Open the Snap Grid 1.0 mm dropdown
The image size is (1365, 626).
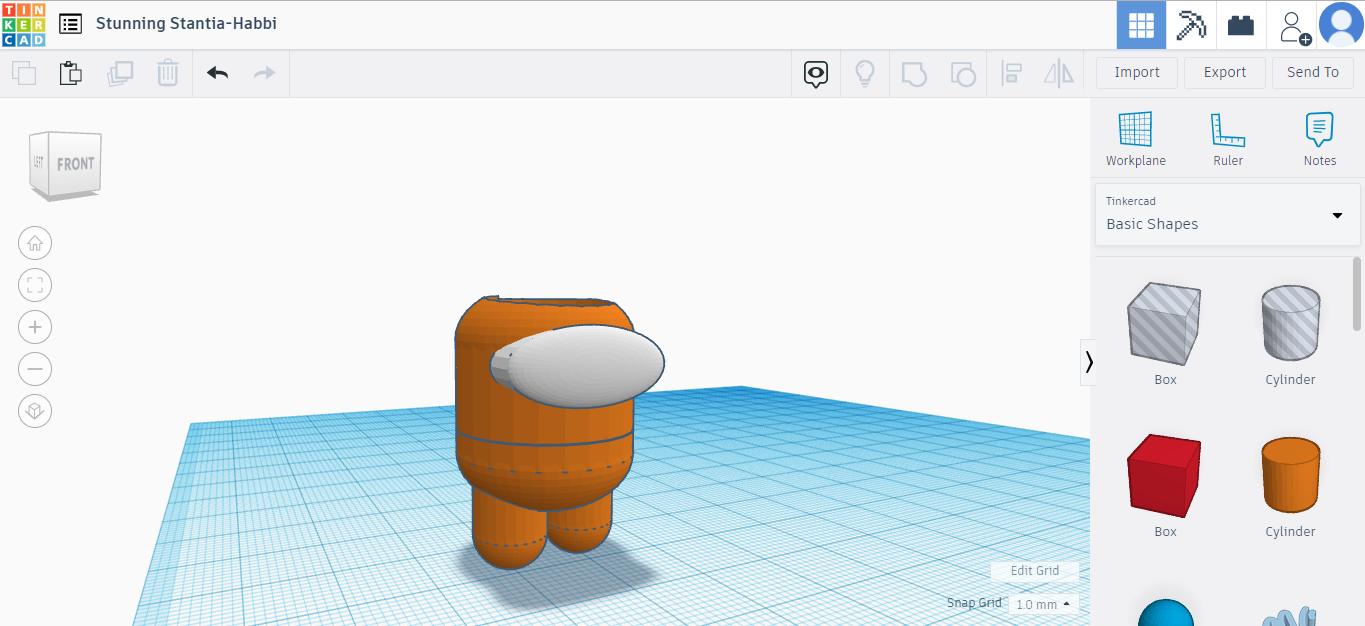click(1043, 604)
